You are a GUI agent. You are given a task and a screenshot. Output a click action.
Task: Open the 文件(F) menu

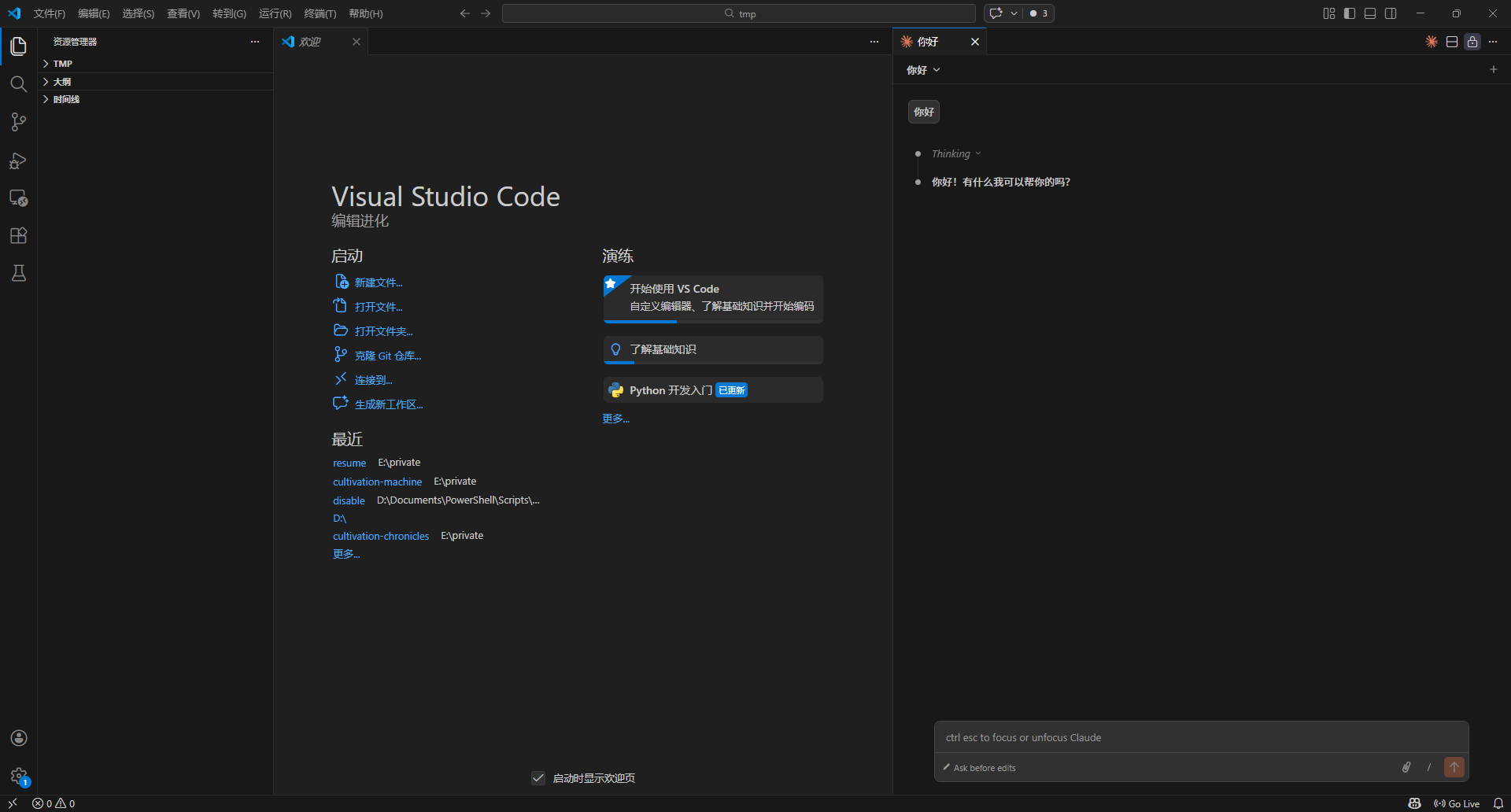tap(50, 13)
